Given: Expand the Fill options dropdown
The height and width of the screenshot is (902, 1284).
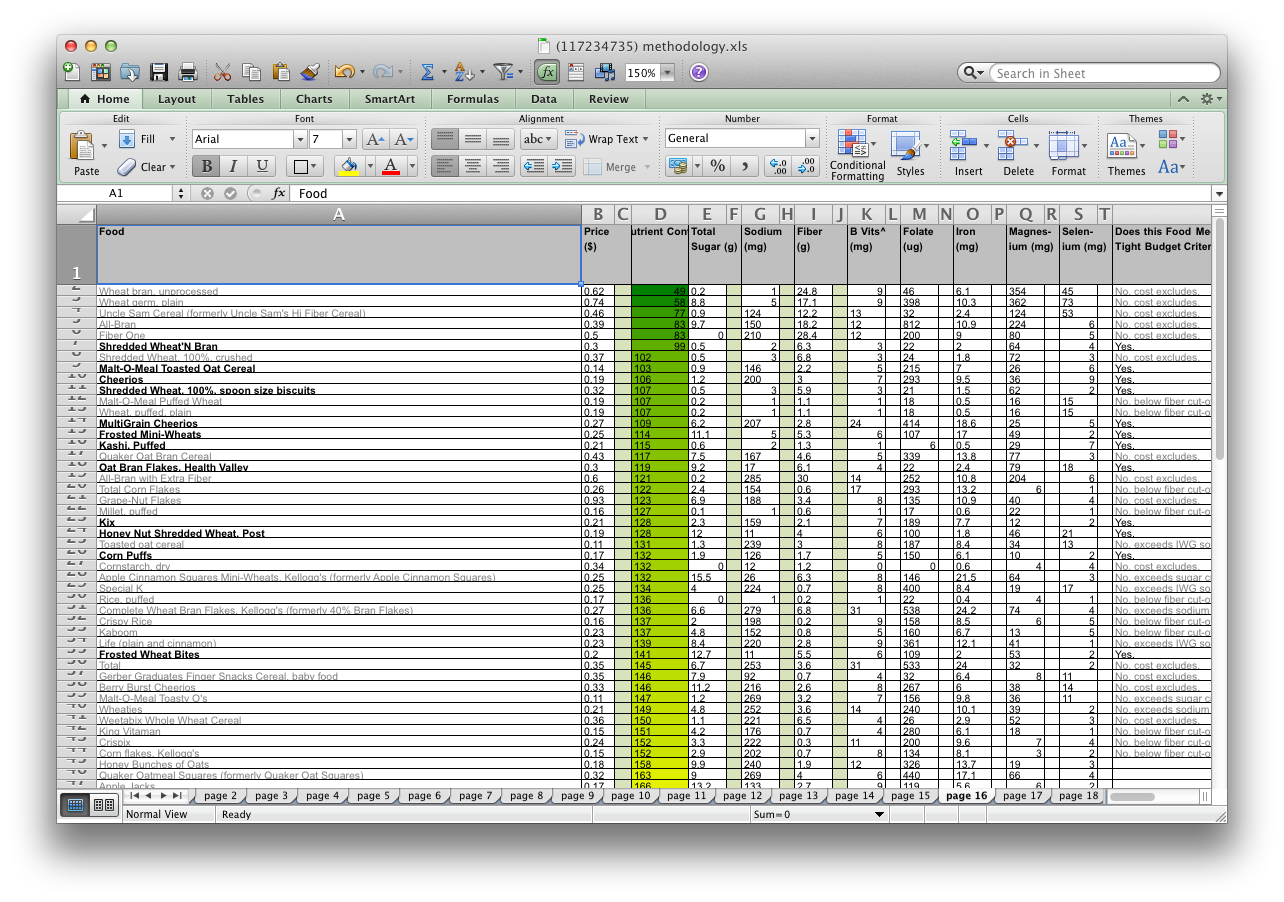Looking at the screenshot, I should (172, 139).
